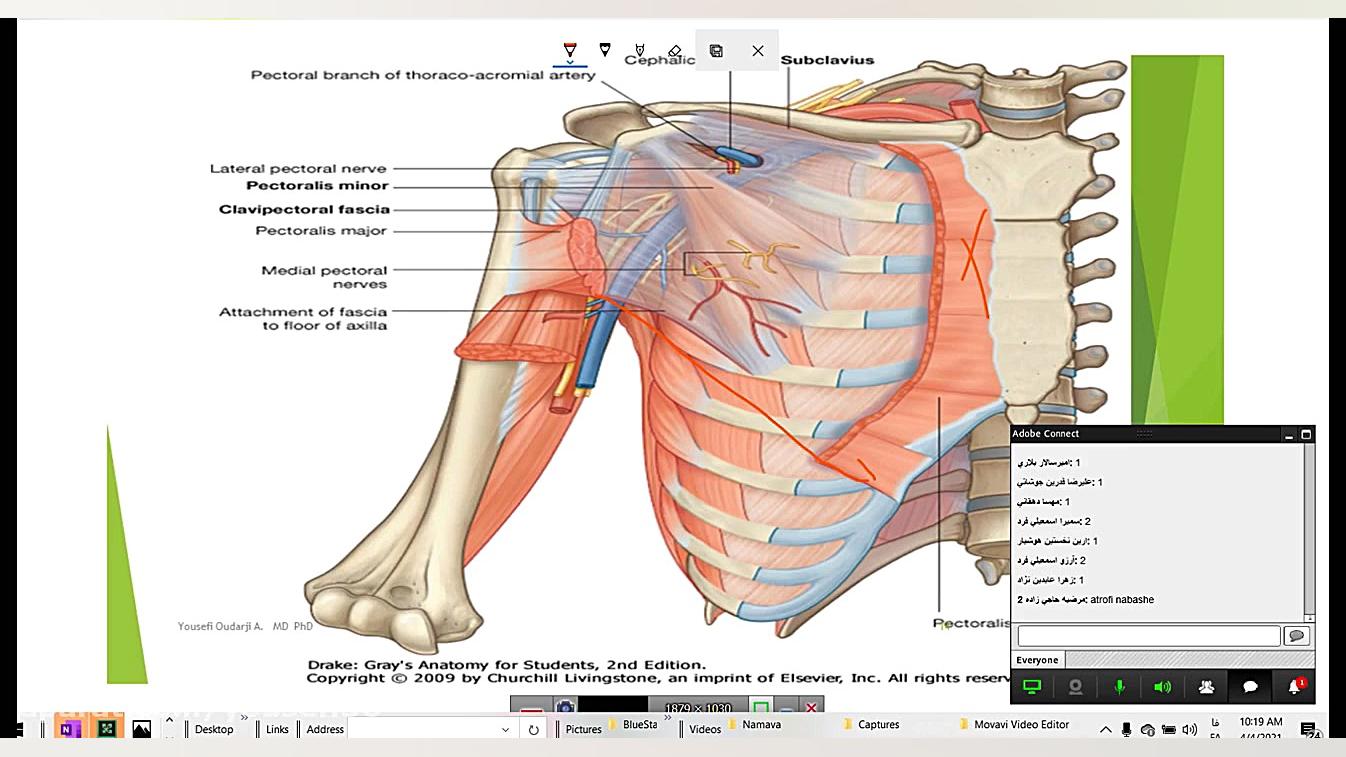Expand the Desktop toolbar double chevron
Screen dimensions: 1346x757
245,718
